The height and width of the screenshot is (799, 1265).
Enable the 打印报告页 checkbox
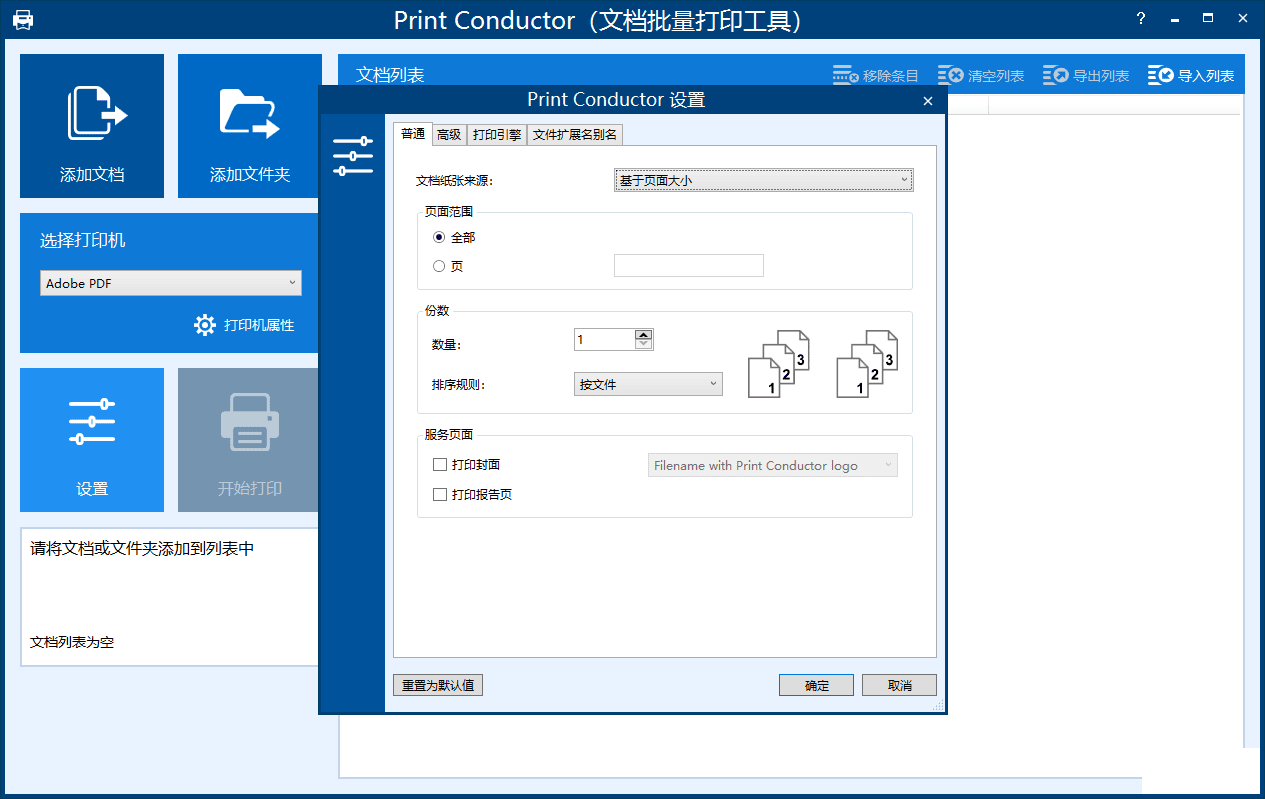(x=439, y=494)
